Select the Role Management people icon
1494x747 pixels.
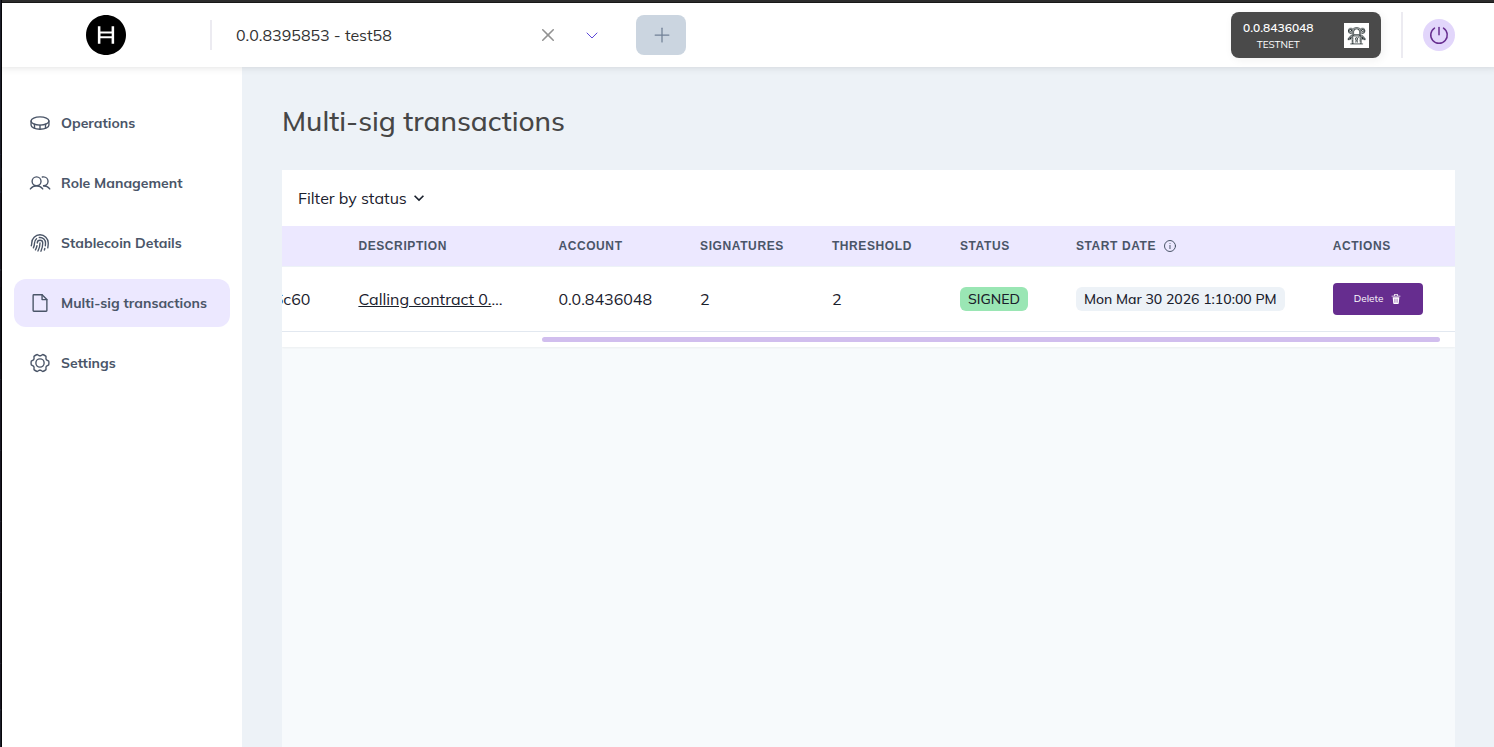[40, 183]
